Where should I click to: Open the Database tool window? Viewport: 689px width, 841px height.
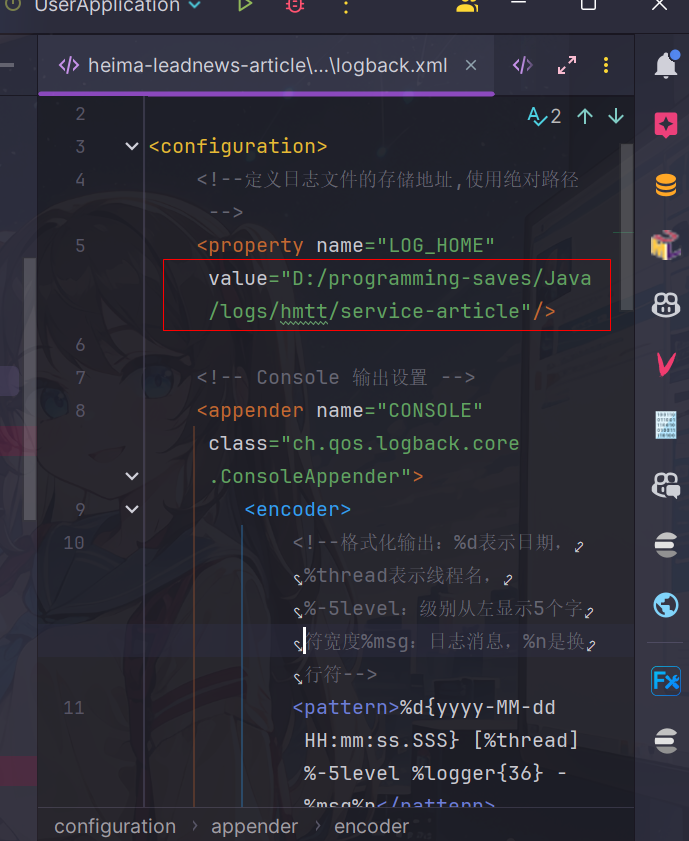(666, 186)
